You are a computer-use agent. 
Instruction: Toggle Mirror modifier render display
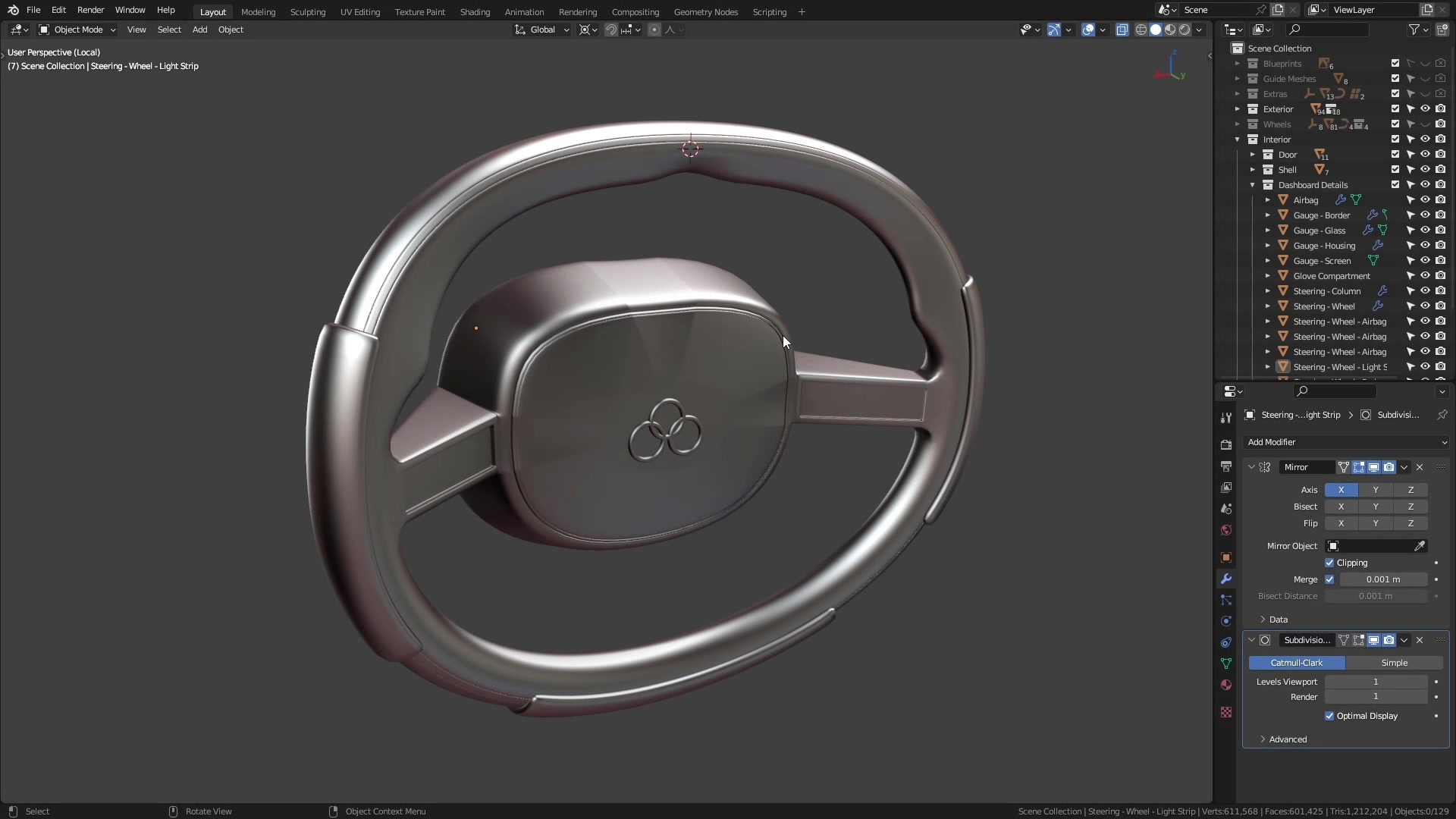click(x=1389, y=467)
